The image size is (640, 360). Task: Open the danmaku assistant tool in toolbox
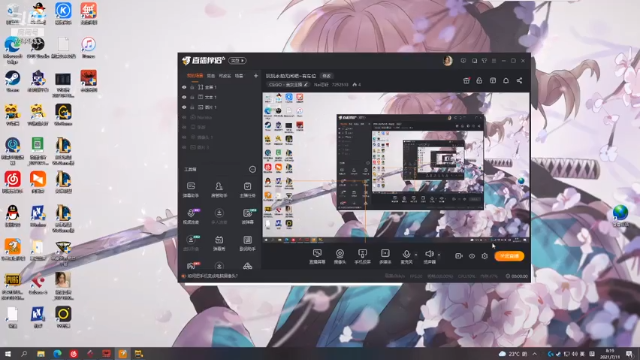click(191, 189)
